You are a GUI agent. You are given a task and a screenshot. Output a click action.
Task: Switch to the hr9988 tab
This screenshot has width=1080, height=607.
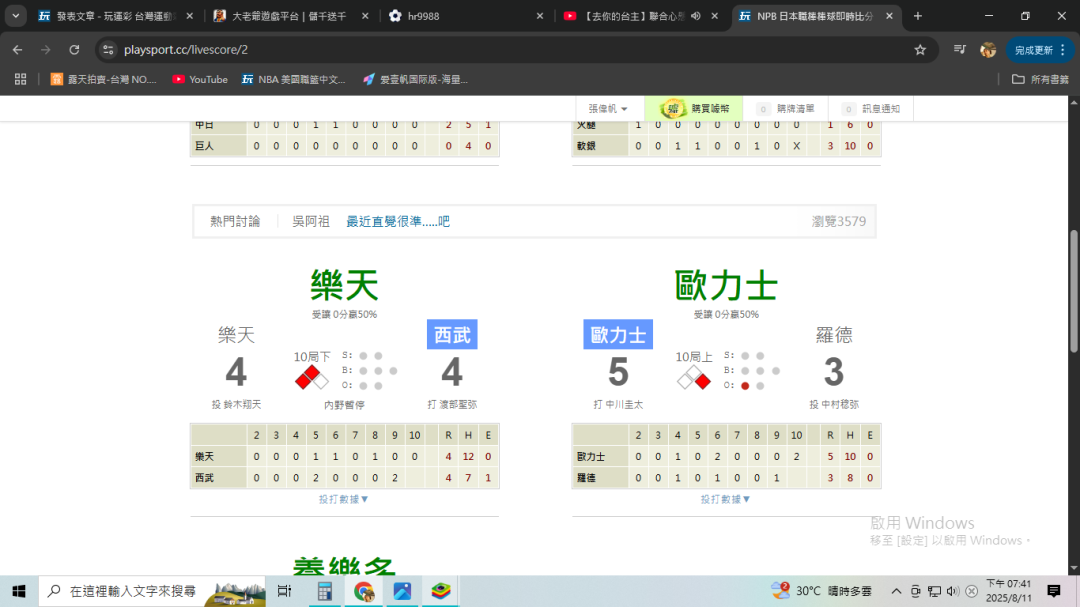click(x=465, y=16)
